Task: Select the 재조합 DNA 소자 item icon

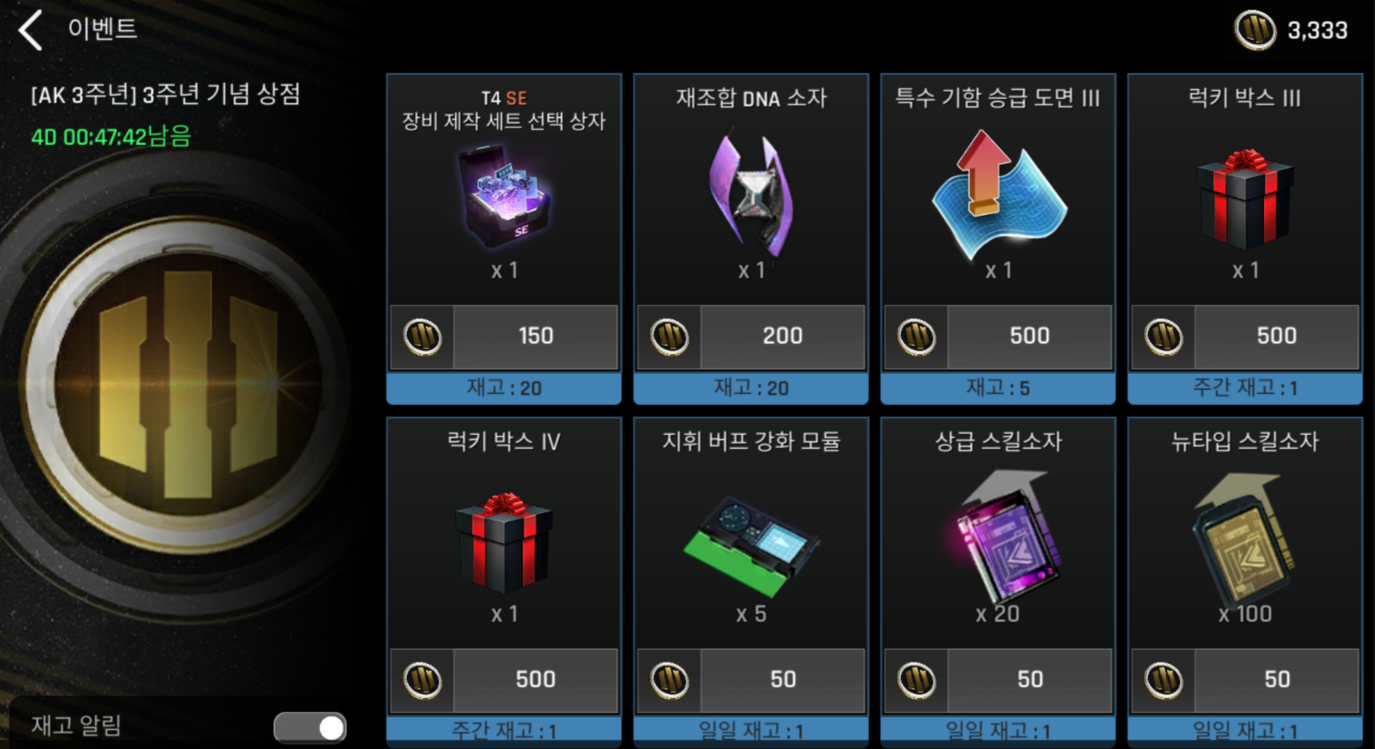Action: 750,194
